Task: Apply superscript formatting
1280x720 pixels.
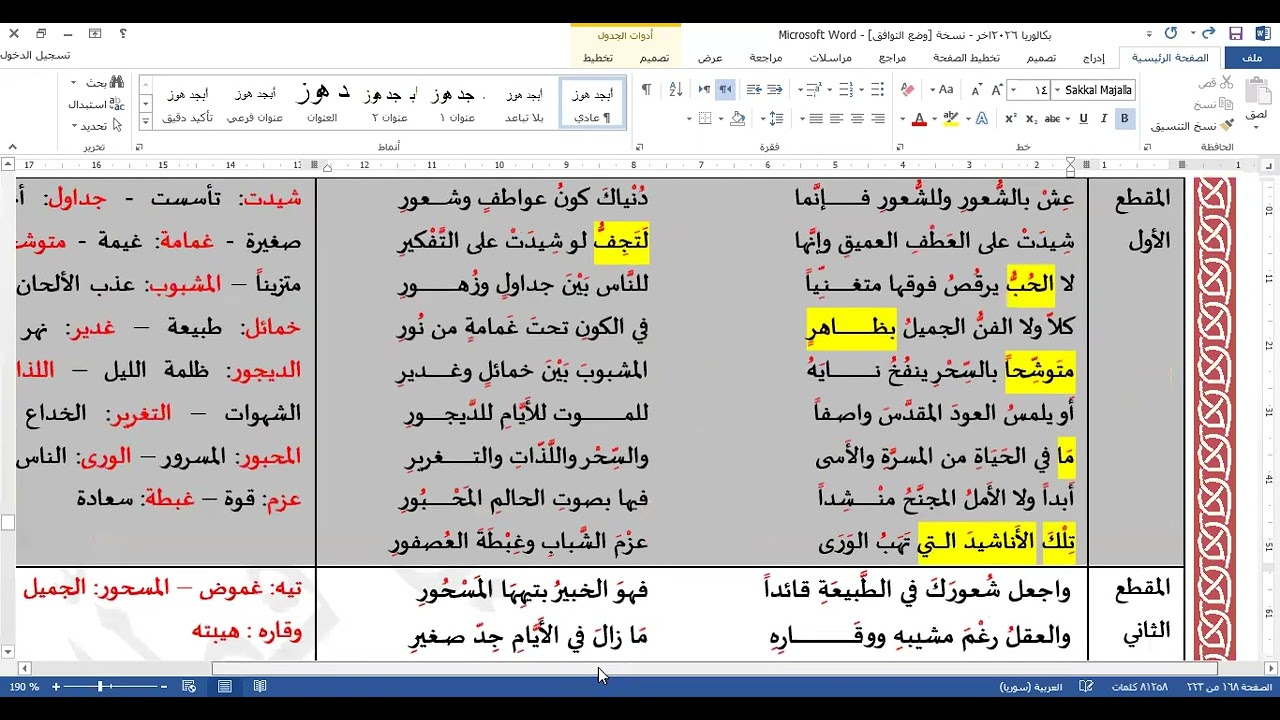Action: (1012, 119)
